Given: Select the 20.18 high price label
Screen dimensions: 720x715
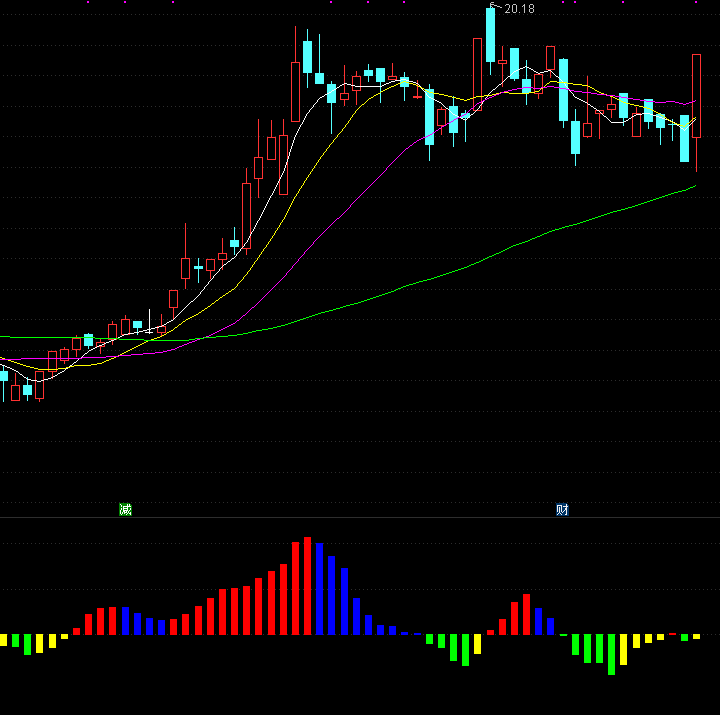Looking at the screenshot, I should click(519, 9).
